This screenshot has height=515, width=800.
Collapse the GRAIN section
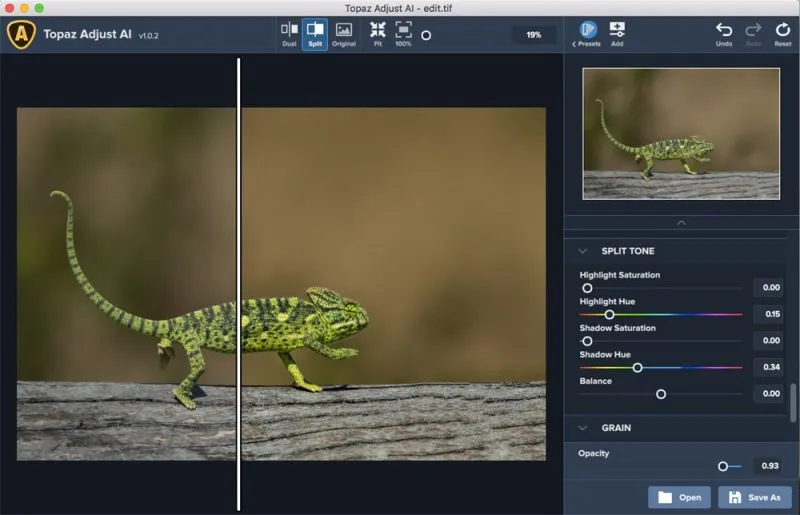point(583,428)
